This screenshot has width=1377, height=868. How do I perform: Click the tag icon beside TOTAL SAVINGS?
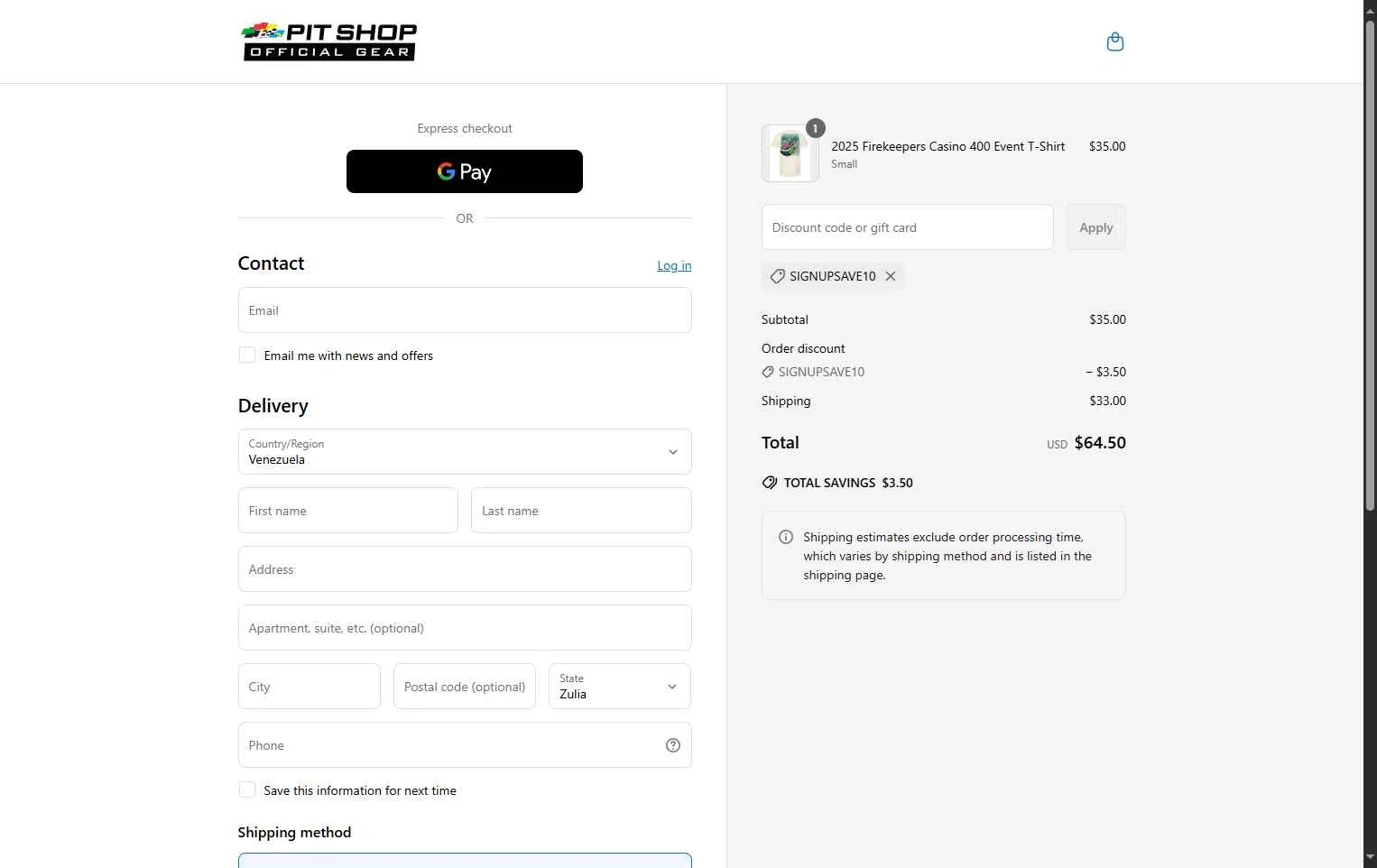[770, 483]
